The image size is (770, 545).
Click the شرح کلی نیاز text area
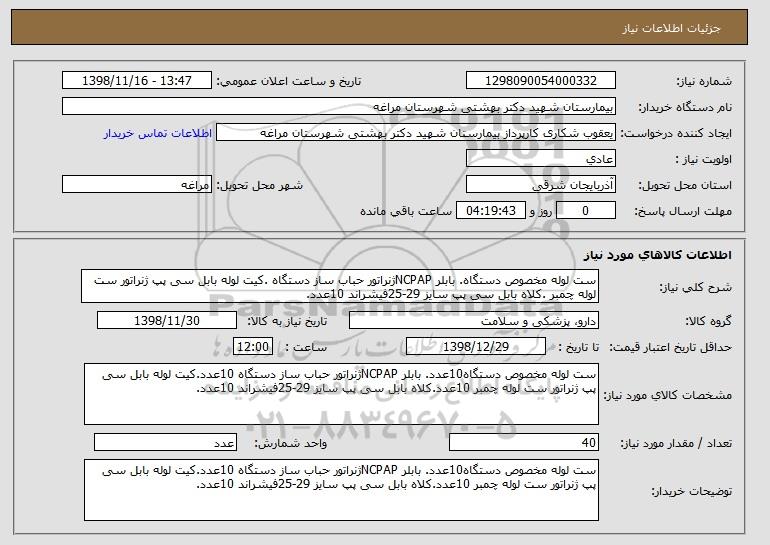(340, 286)
